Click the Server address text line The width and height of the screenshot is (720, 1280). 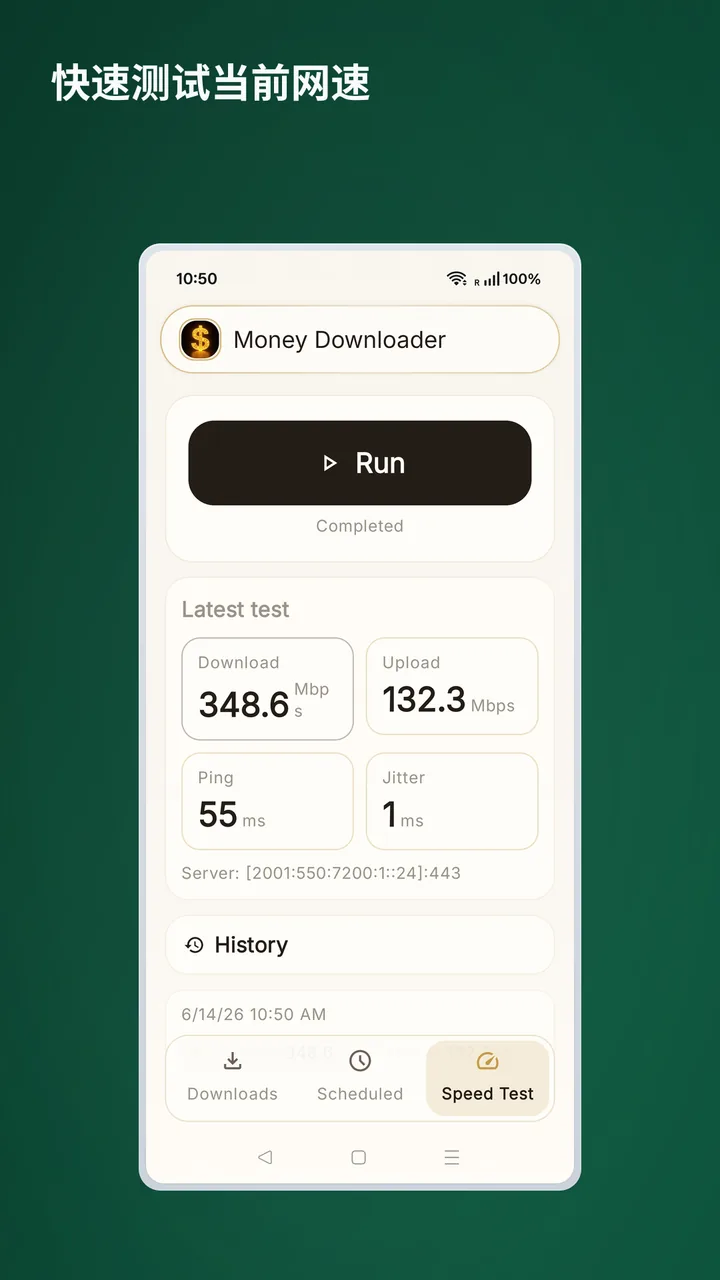pos(321,873)
